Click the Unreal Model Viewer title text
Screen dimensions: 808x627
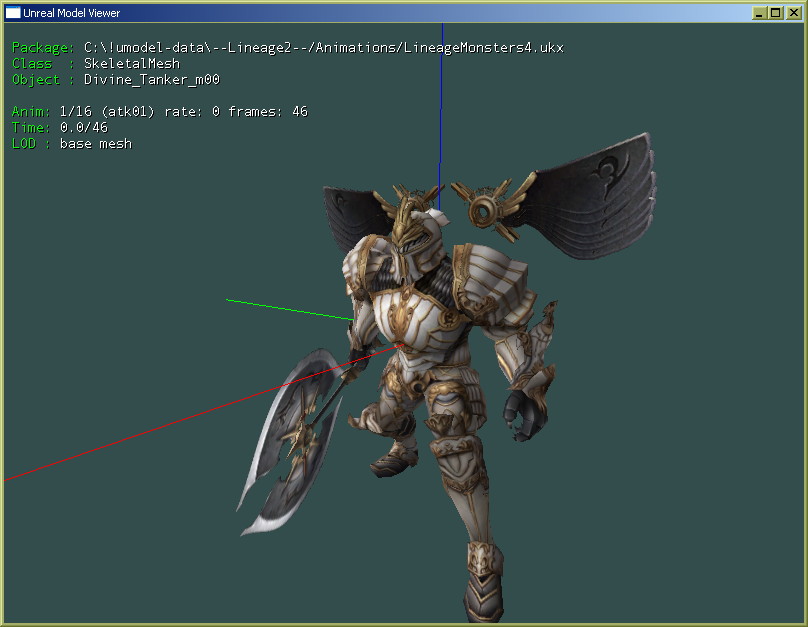click(x=72, y=13)
